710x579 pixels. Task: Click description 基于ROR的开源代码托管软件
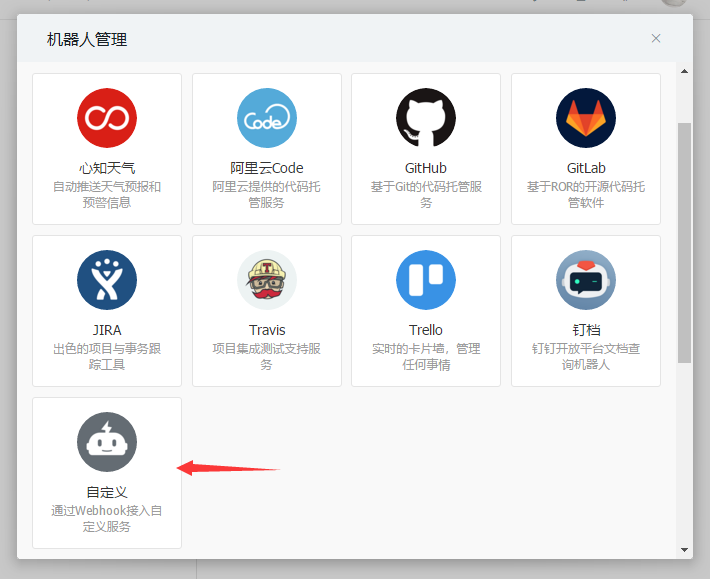[x=585, y=195]
